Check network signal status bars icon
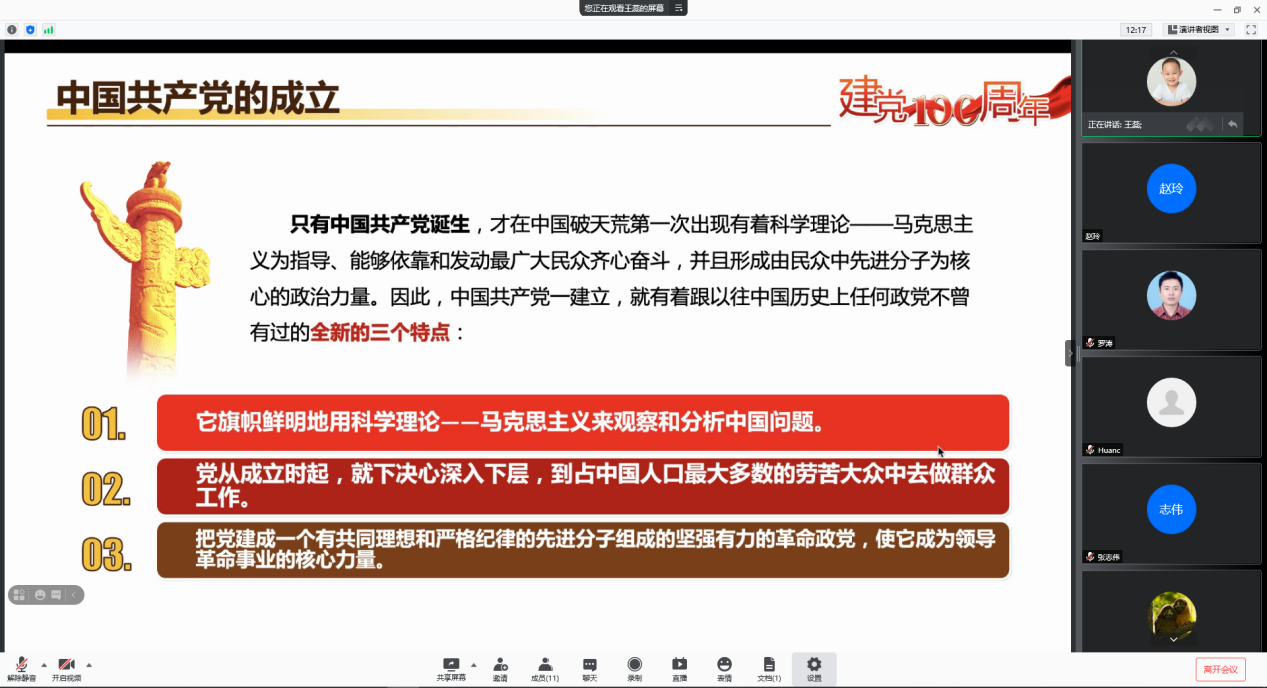 (48, 30)
